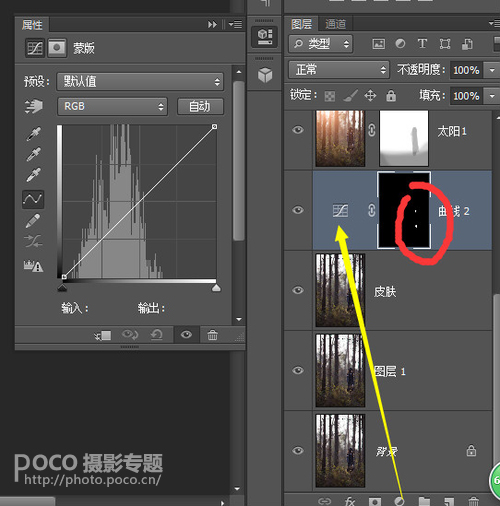Click the 自动 auto button
The image size is (500, 506).
point(200,107)
